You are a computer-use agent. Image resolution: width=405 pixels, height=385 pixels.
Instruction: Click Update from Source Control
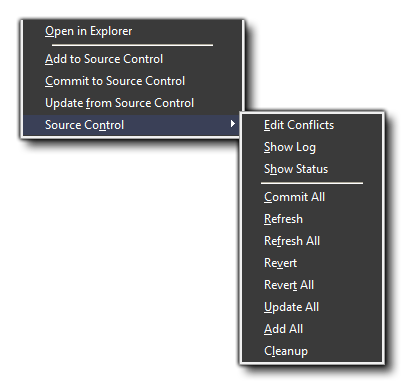click(132, 103)
